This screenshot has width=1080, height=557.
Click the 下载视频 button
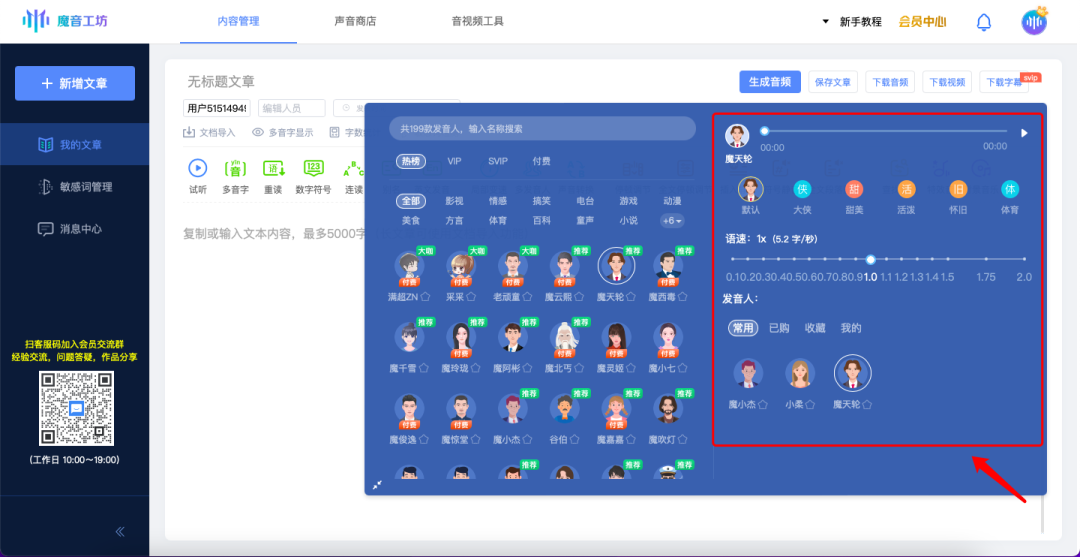(x=947, y=81)
